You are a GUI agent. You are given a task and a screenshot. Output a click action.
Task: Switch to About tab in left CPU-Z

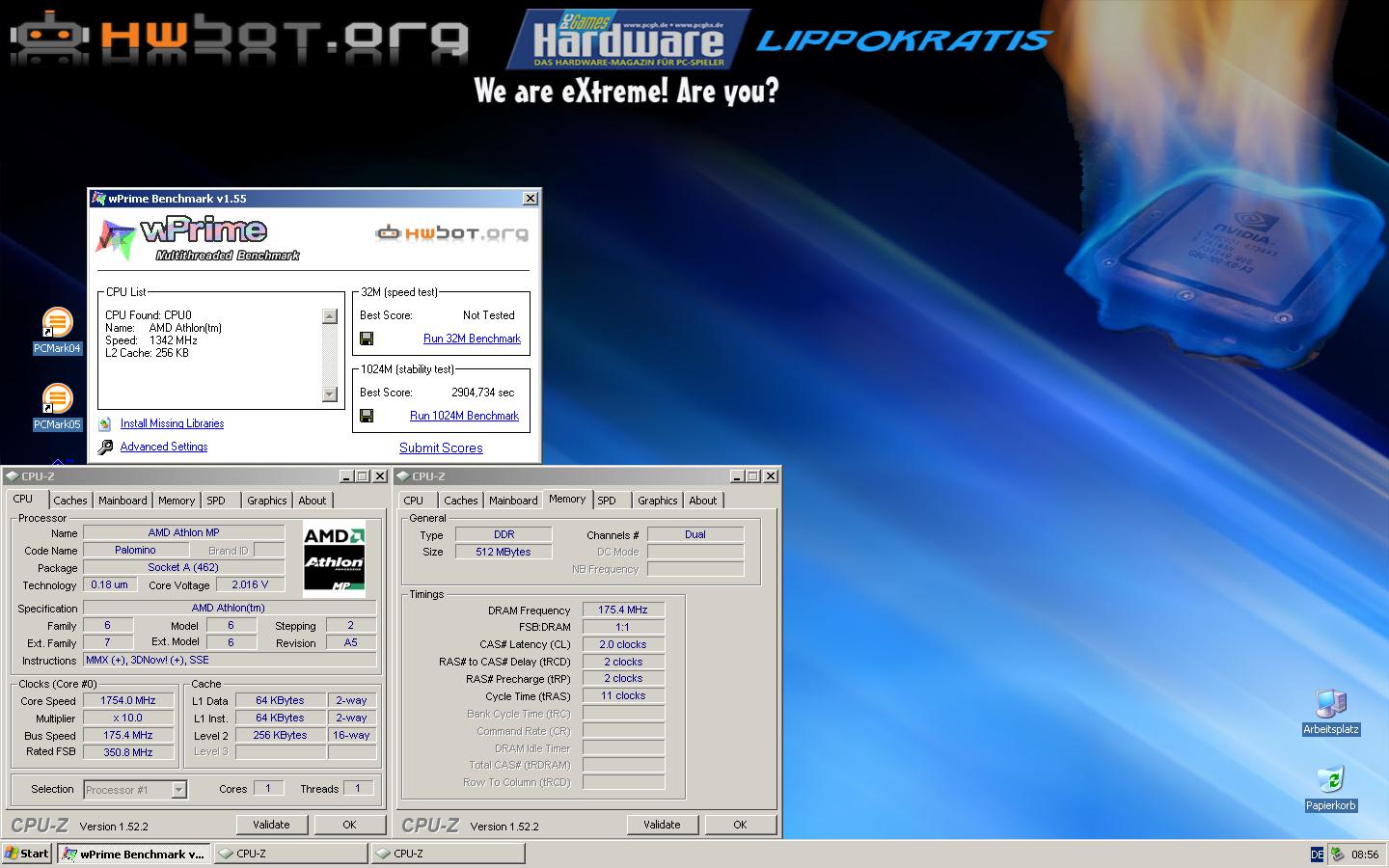coord(312,501)
